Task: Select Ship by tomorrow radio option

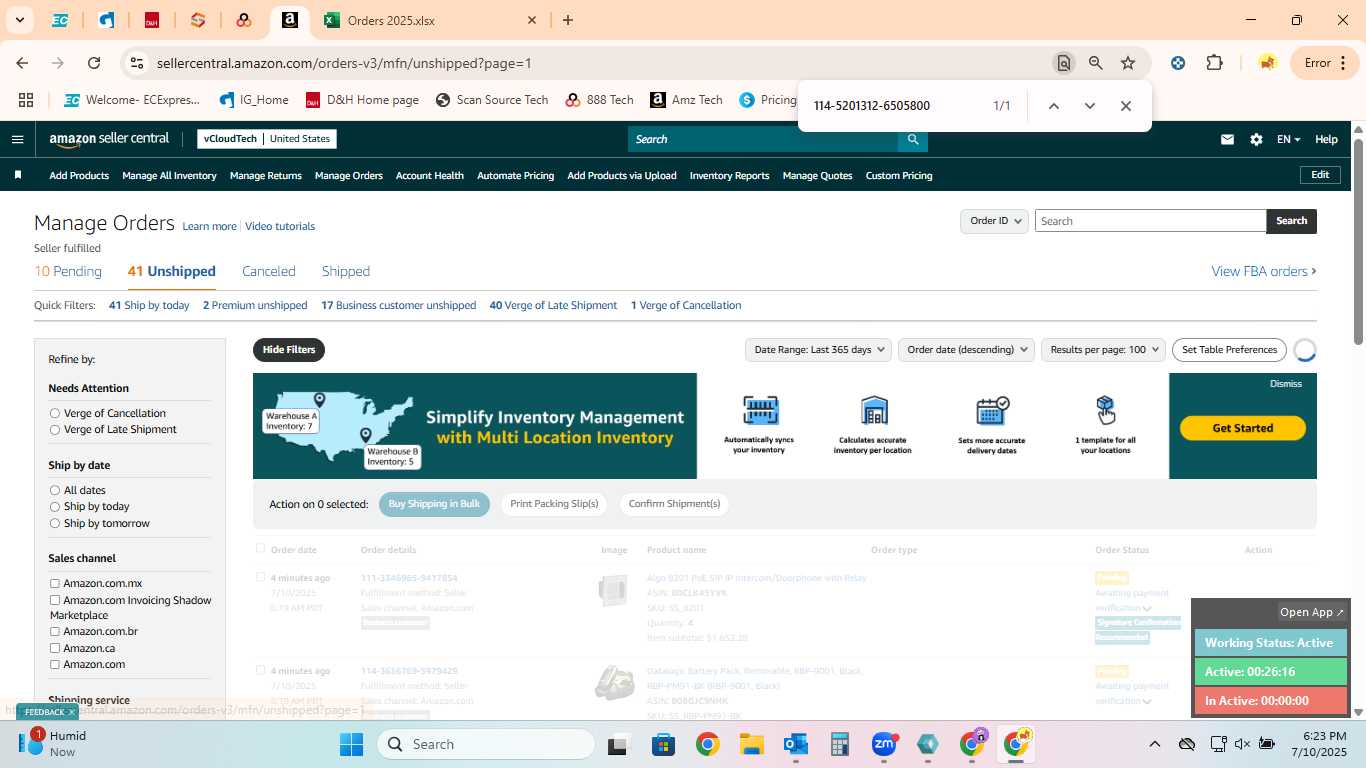Action: 55,523
